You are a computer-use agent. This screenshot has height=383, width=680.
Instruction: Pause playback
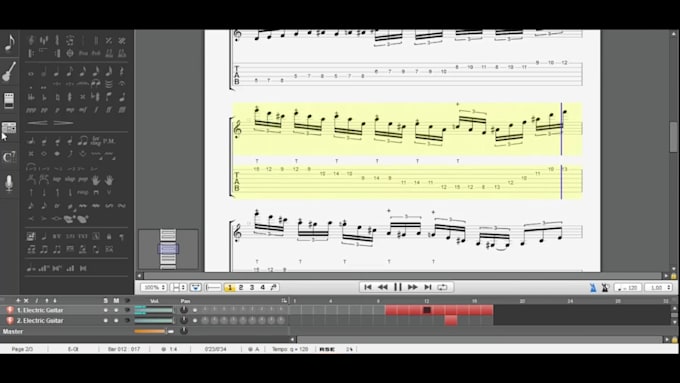point(397,287)
